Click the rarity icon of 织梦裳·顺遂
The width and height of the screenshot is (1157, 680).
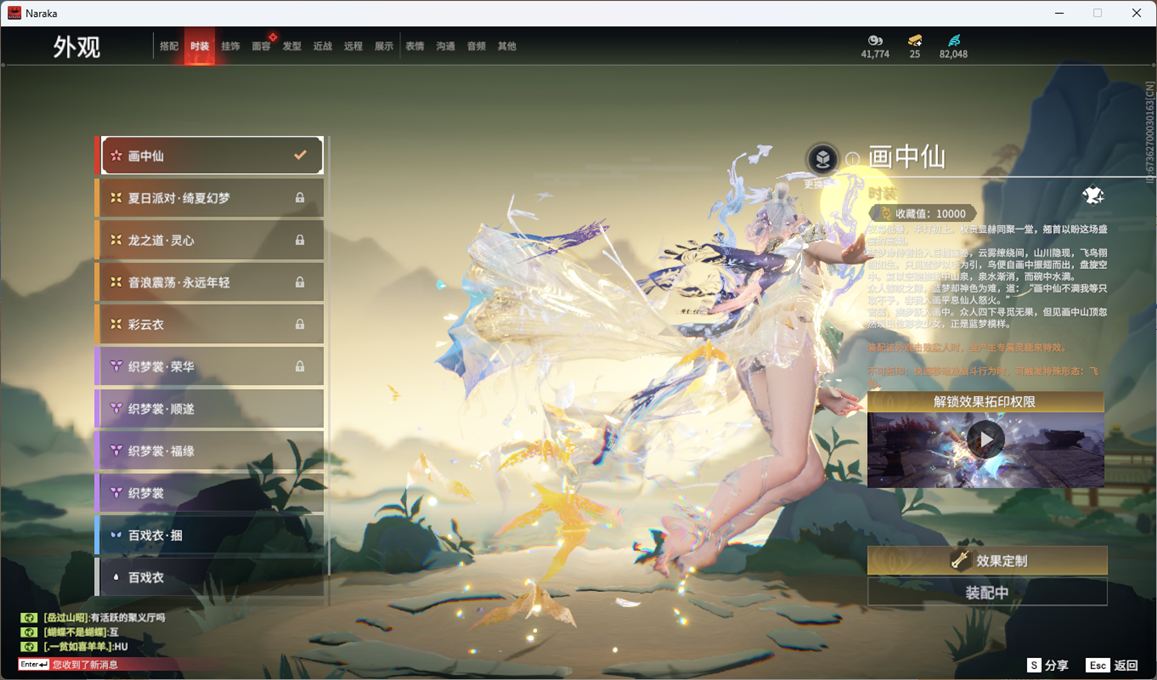pyautogui.click(x=116, y=408)
